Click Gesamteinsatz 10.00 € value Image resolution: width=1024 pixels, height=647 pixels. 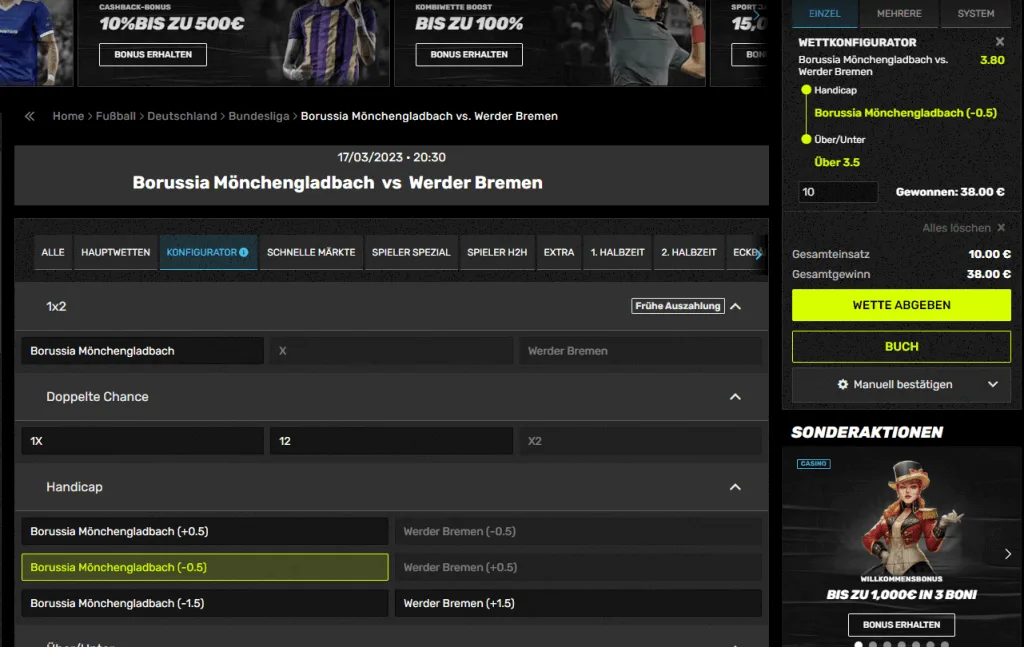pos(989,254)
